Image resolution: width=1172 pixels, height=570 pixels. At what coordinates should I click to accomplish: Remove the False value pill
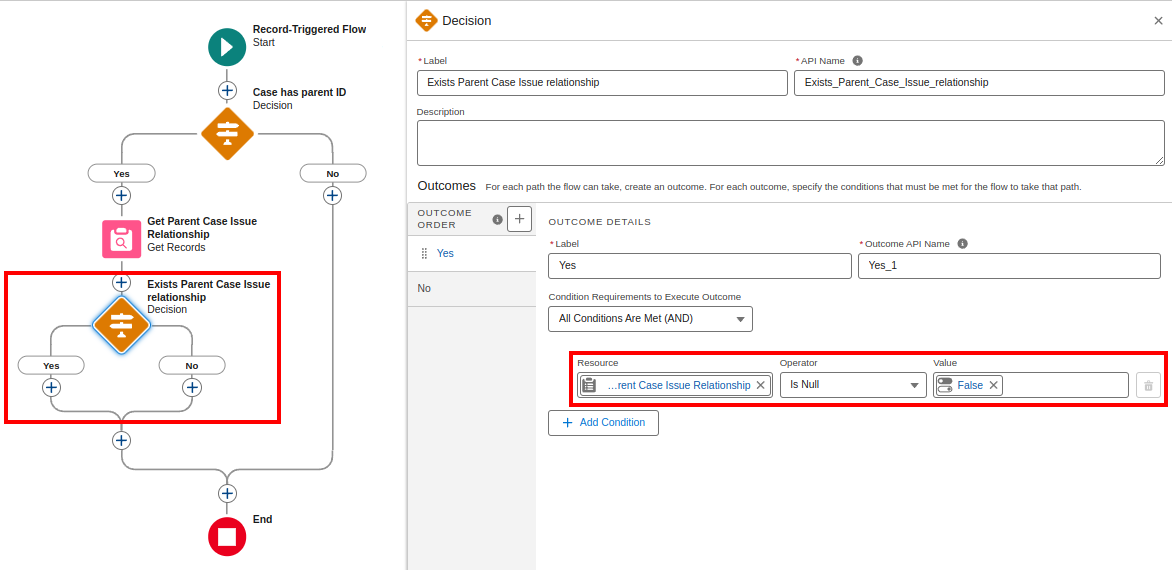[993, 385]
